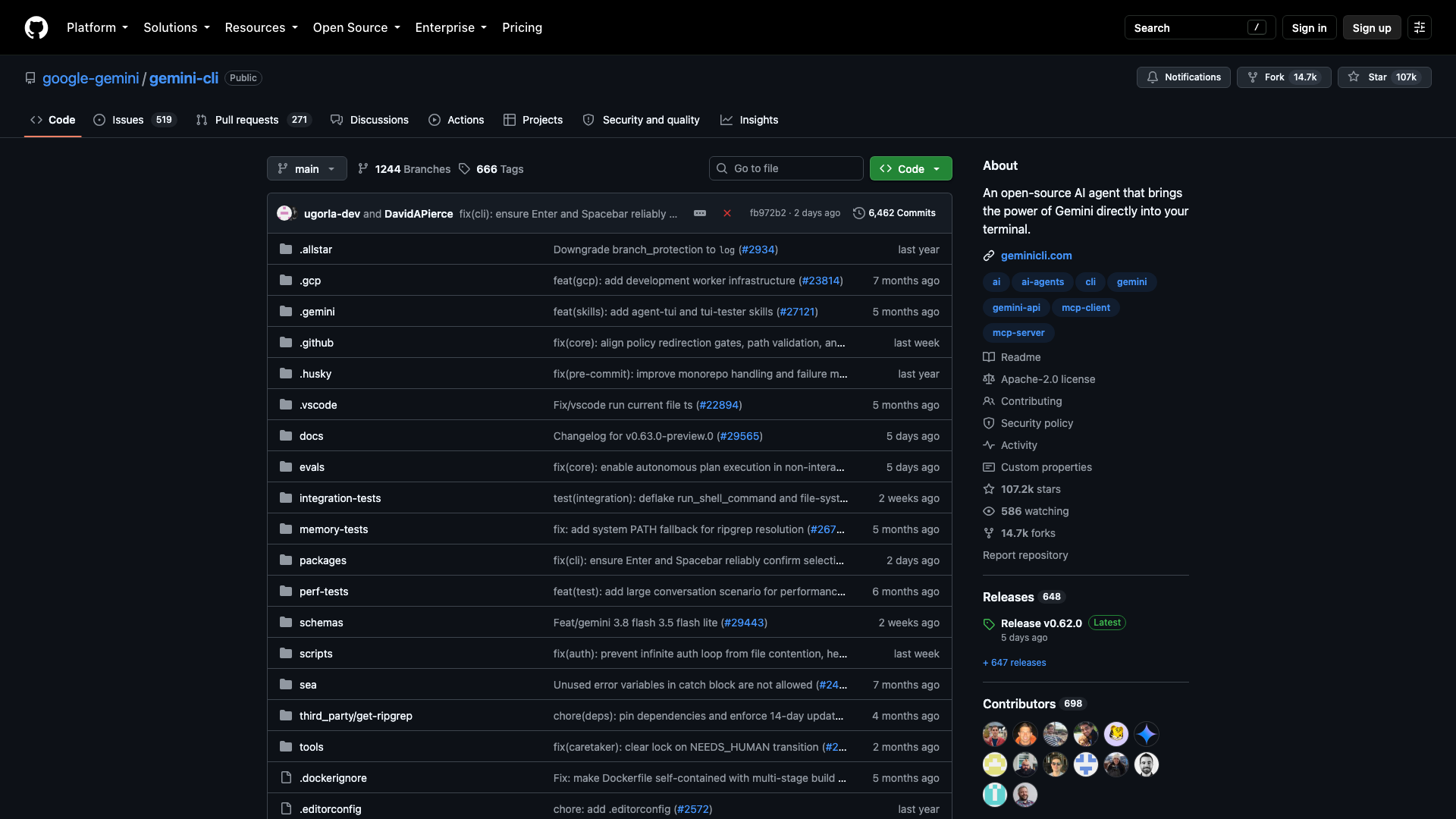View the + 647 releases link
The height and width of the screenshot is (819, 1456).
coord(1015,663)
